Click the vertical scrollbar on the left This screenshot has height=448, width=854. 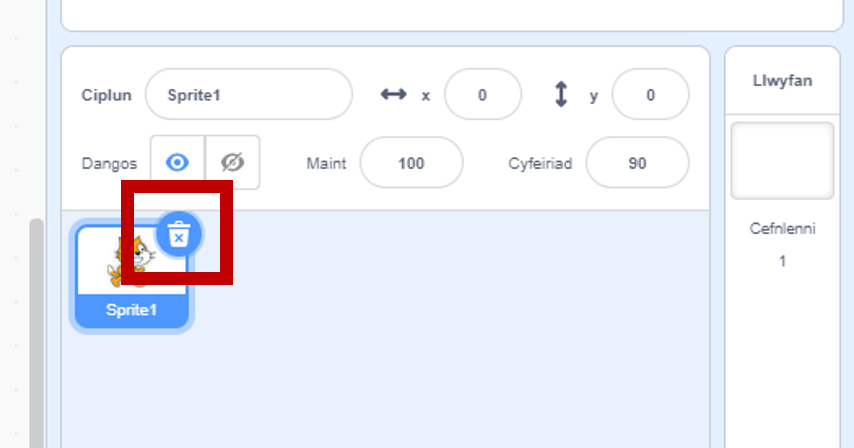[36, 332]
